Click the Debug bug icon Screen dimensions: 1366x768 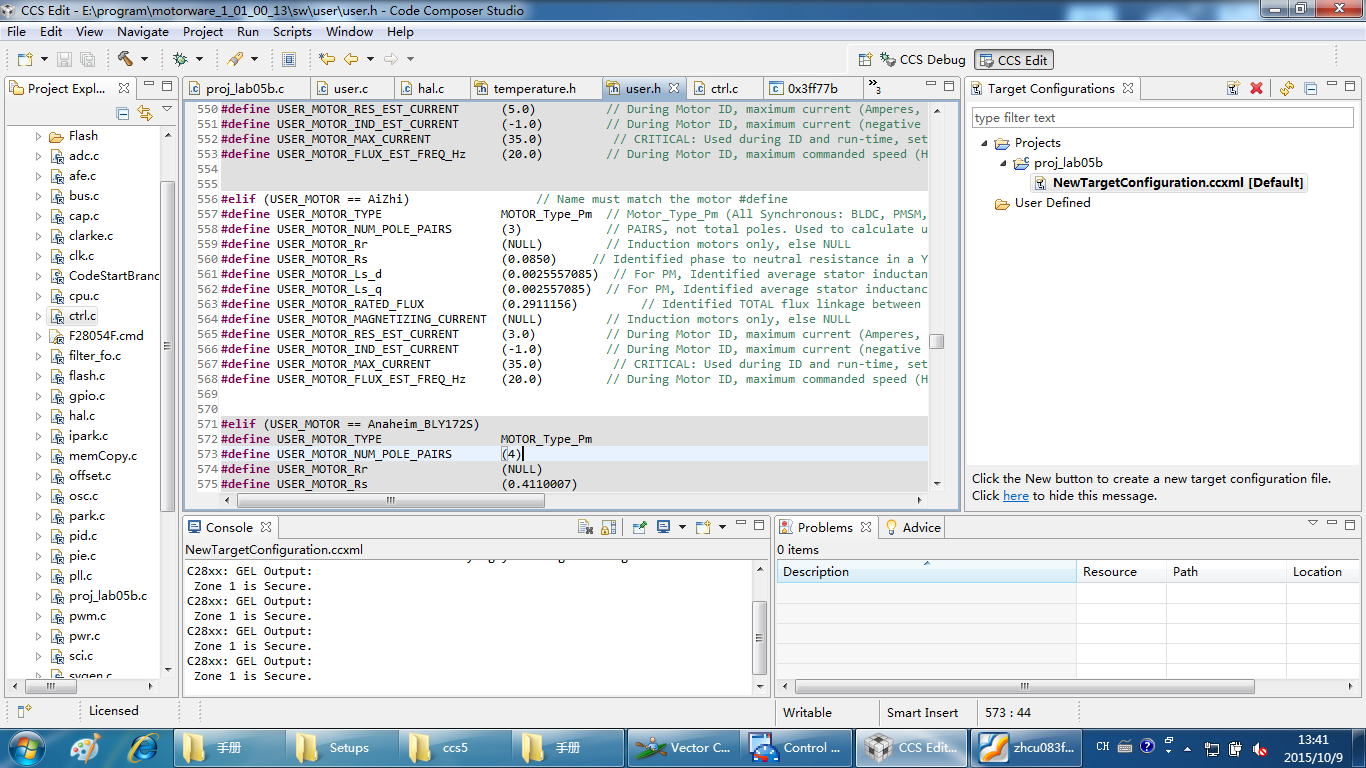(x=180, y=59)
